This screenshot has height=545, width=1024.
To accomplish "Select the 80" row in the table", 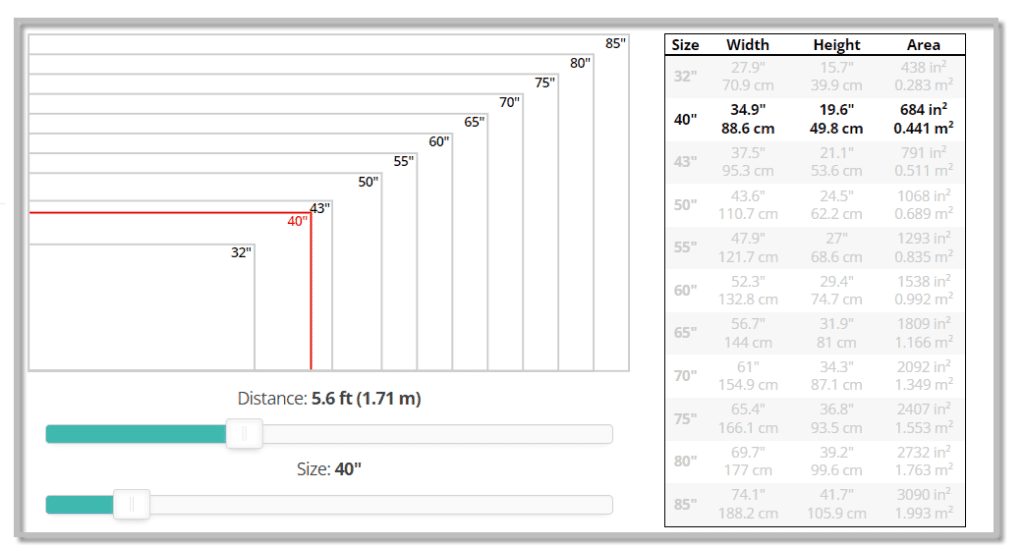I will point(814,463).
